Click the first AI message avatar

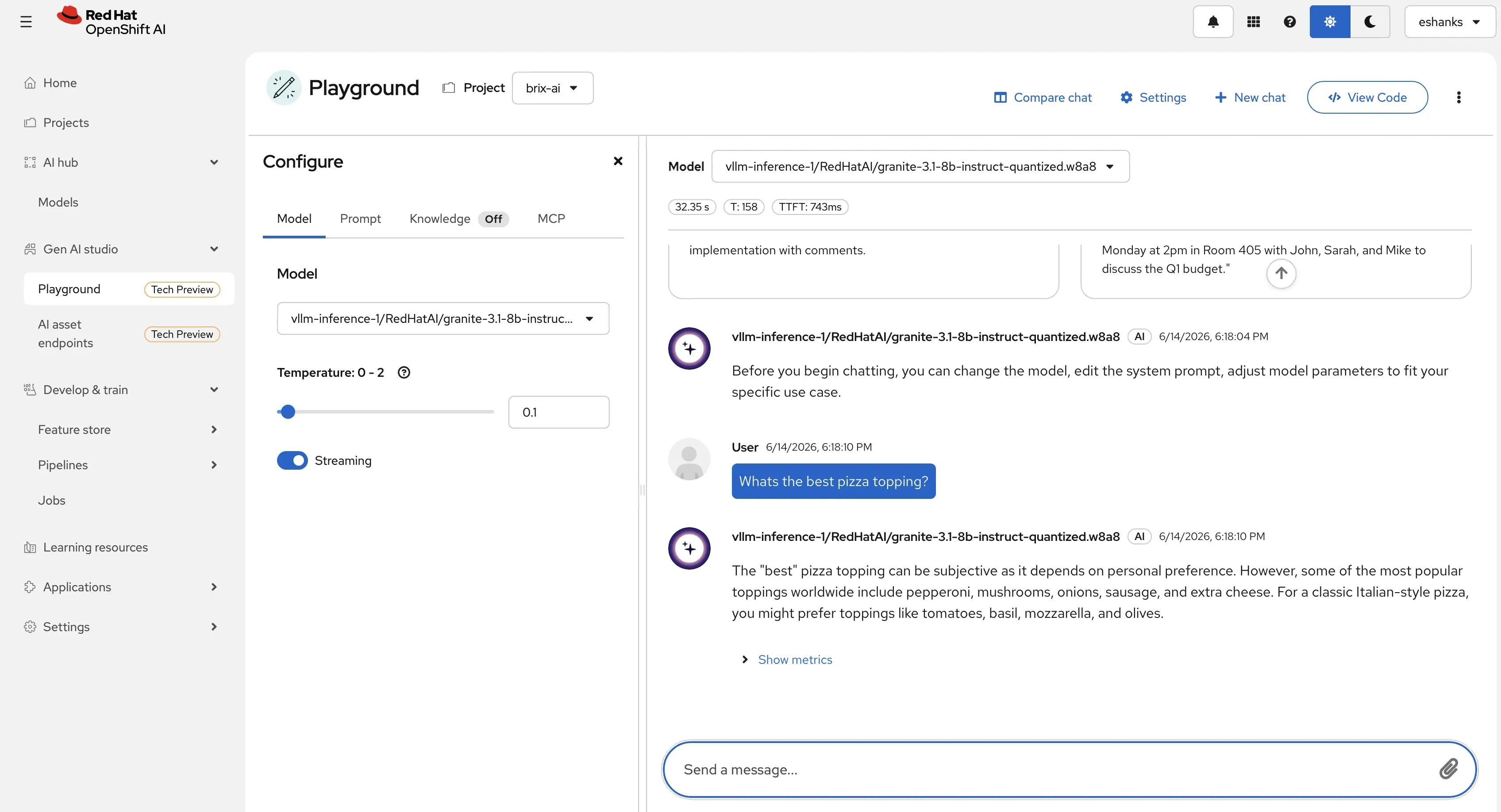click(689, 349)
